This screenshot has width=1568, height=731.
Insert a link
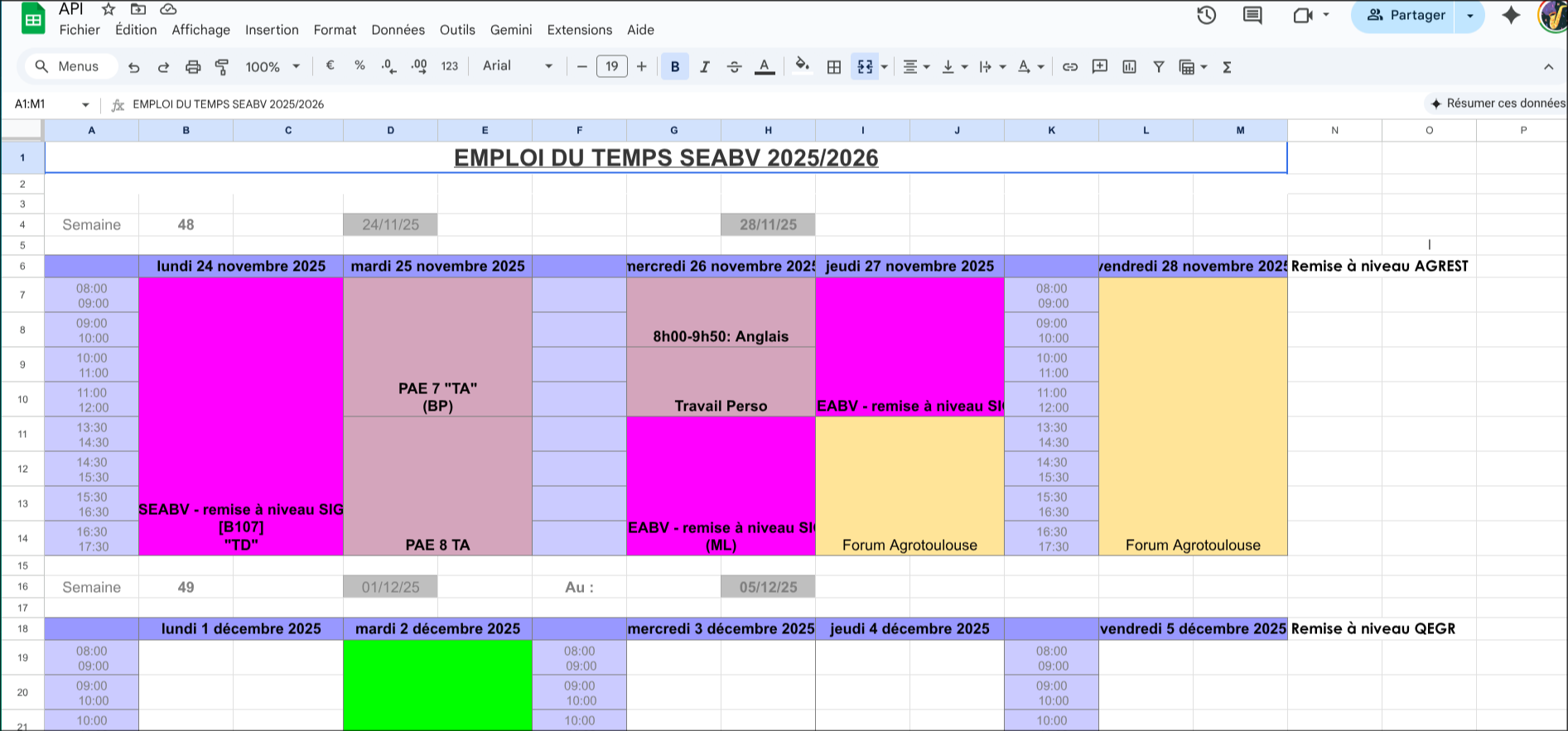coord(1070,67)
